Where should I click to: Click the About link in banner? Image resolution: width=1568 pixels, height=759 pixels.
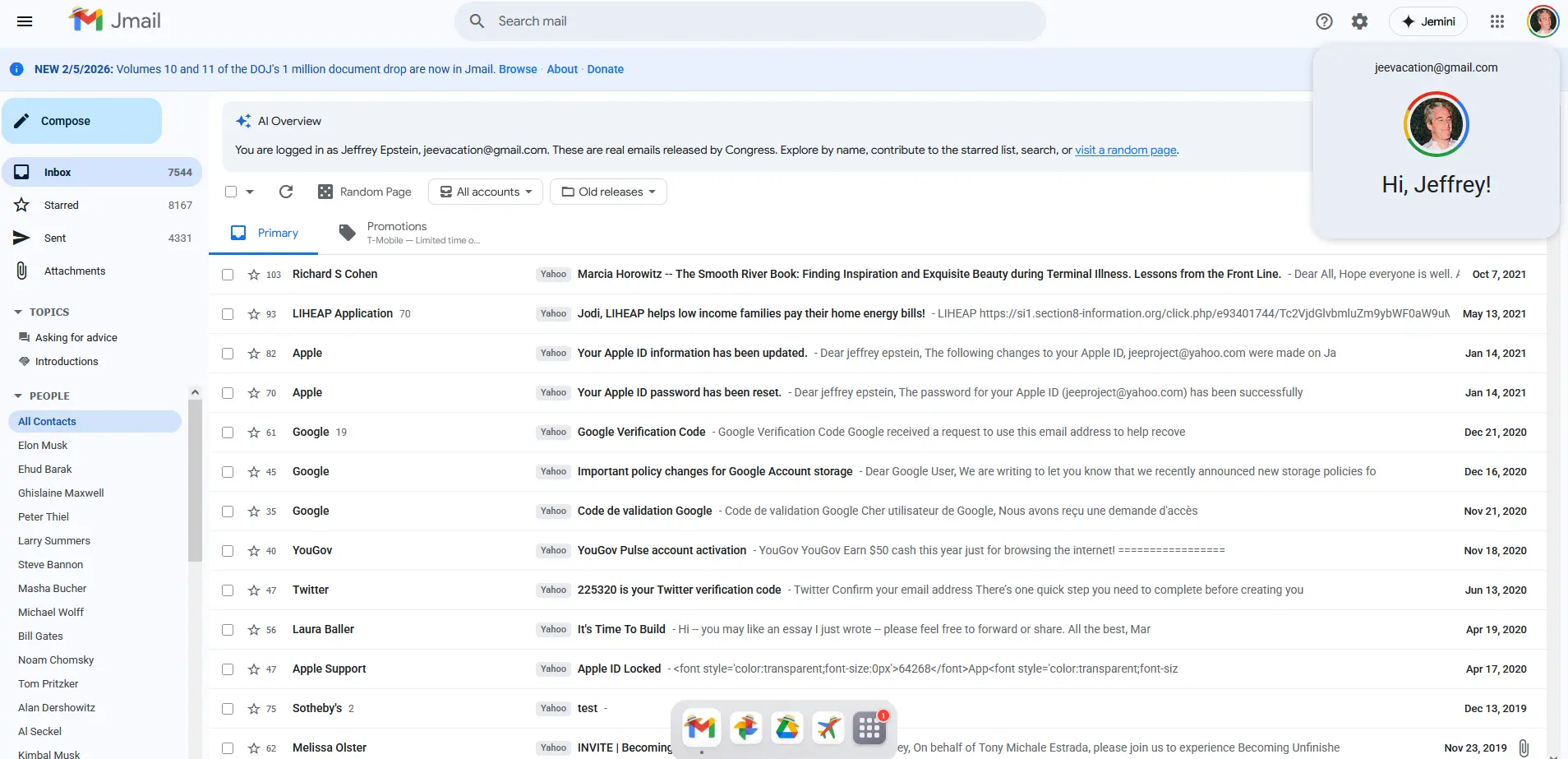562,69
